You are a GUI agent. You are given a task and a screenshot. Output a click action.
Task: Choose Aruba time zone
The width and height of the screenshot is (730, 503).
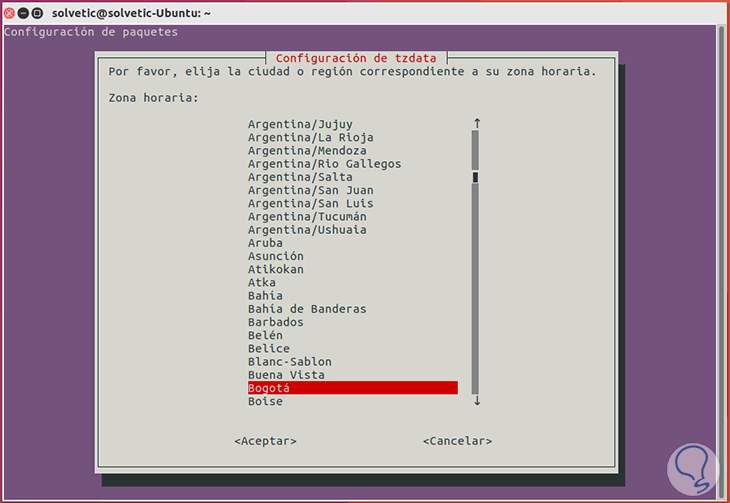[x=265, y=243]
